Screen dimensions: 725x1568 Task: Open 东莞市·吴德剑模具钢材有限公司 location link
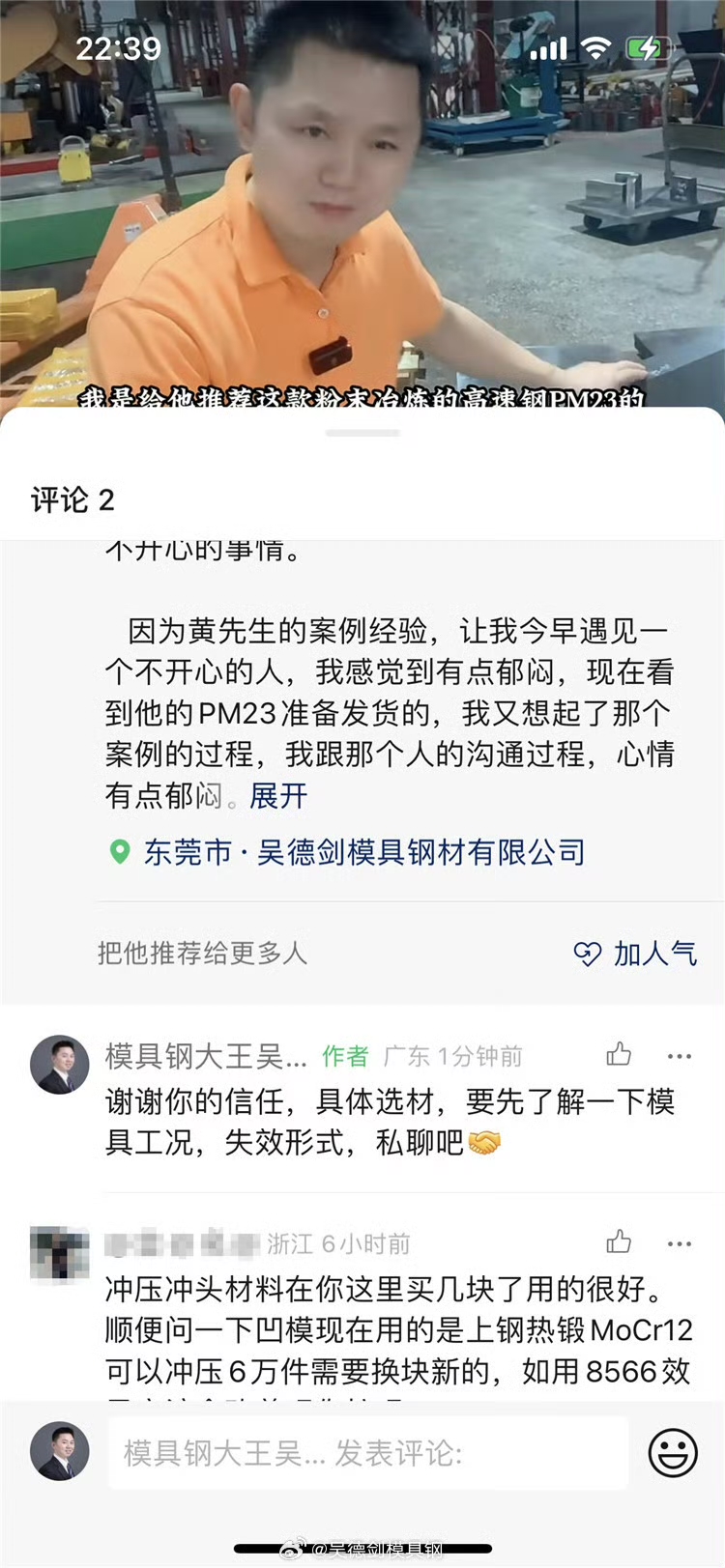tap(364, 852)
